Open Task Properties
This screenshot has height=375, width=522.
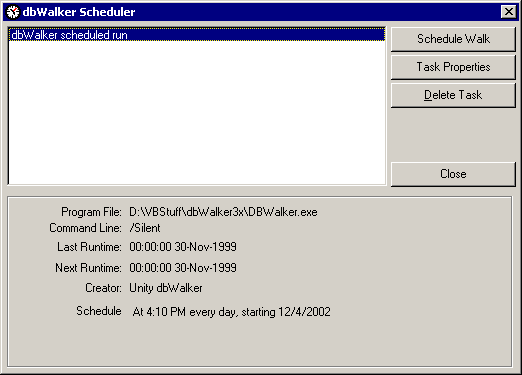pyautogui.click(x=453, y=67)
